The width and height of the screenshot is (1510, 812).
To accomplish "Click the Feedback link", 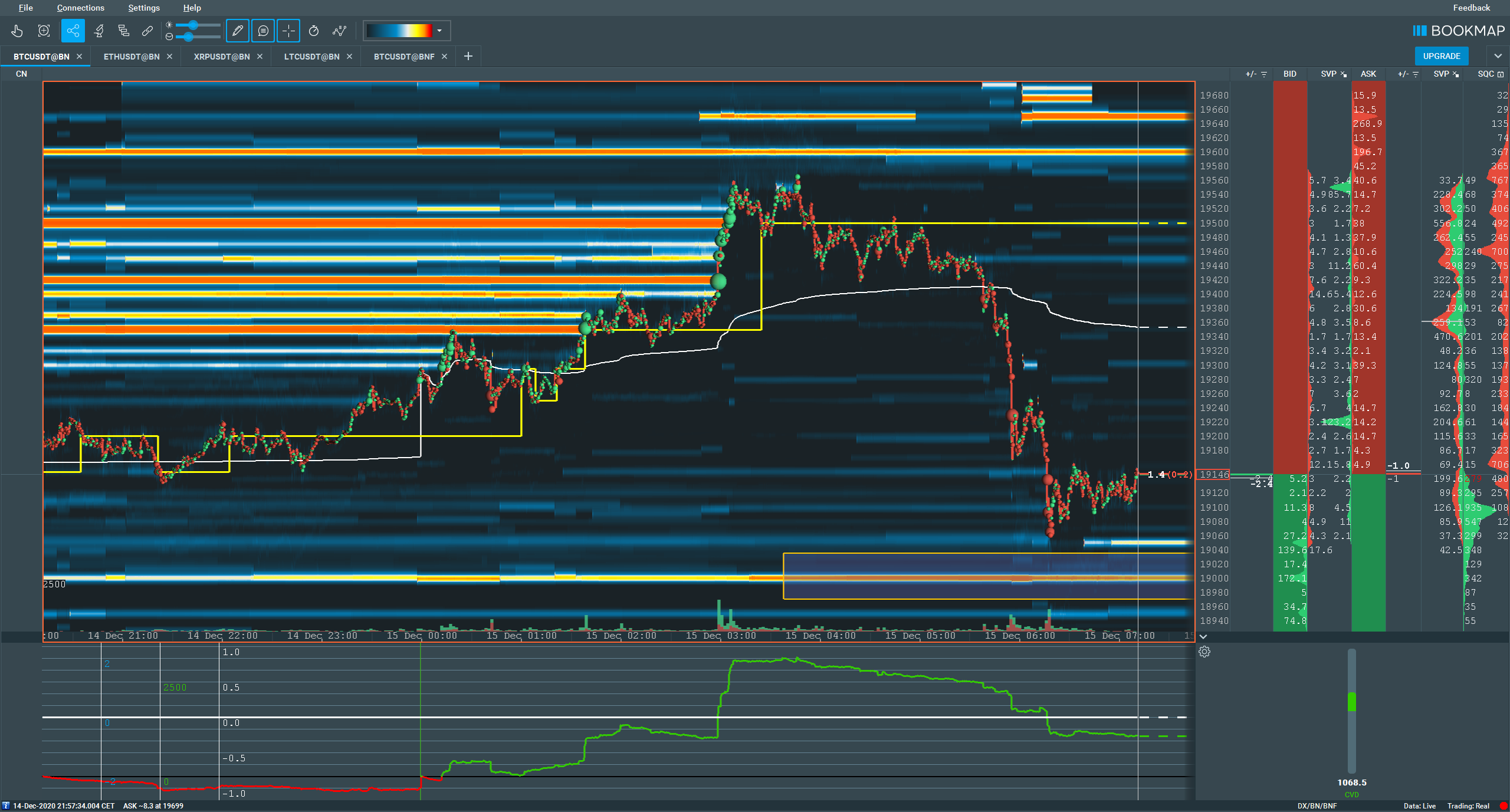I will click(x=1471, y=8).
